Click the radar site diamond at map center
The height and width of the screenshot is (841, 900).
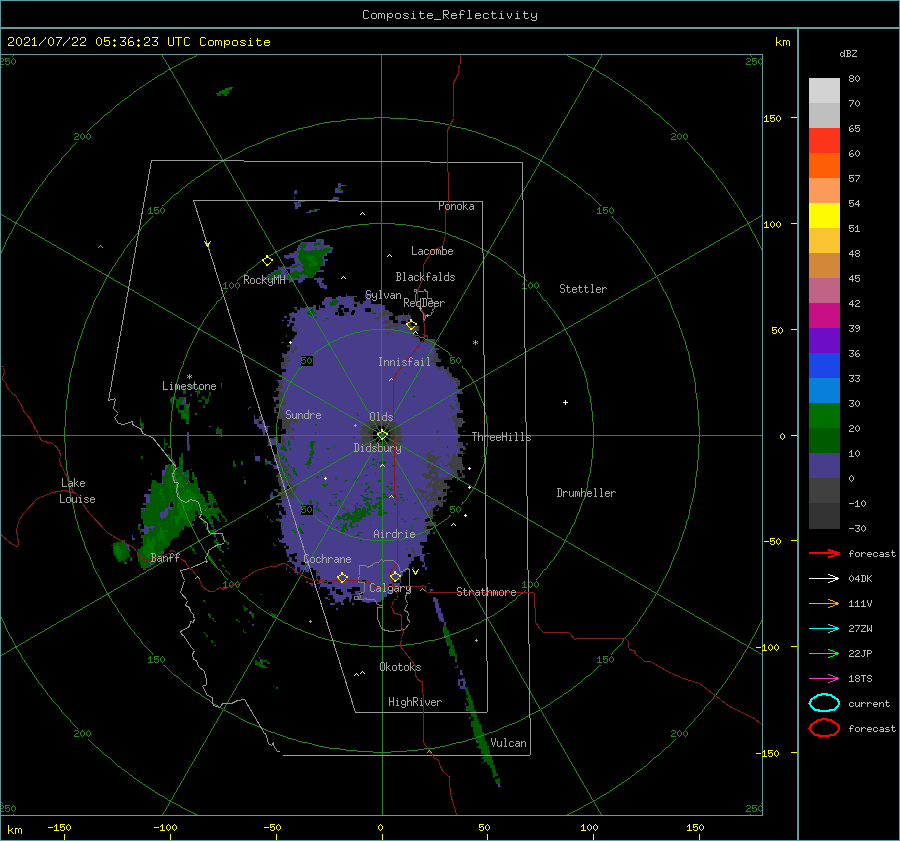point(382,435)
